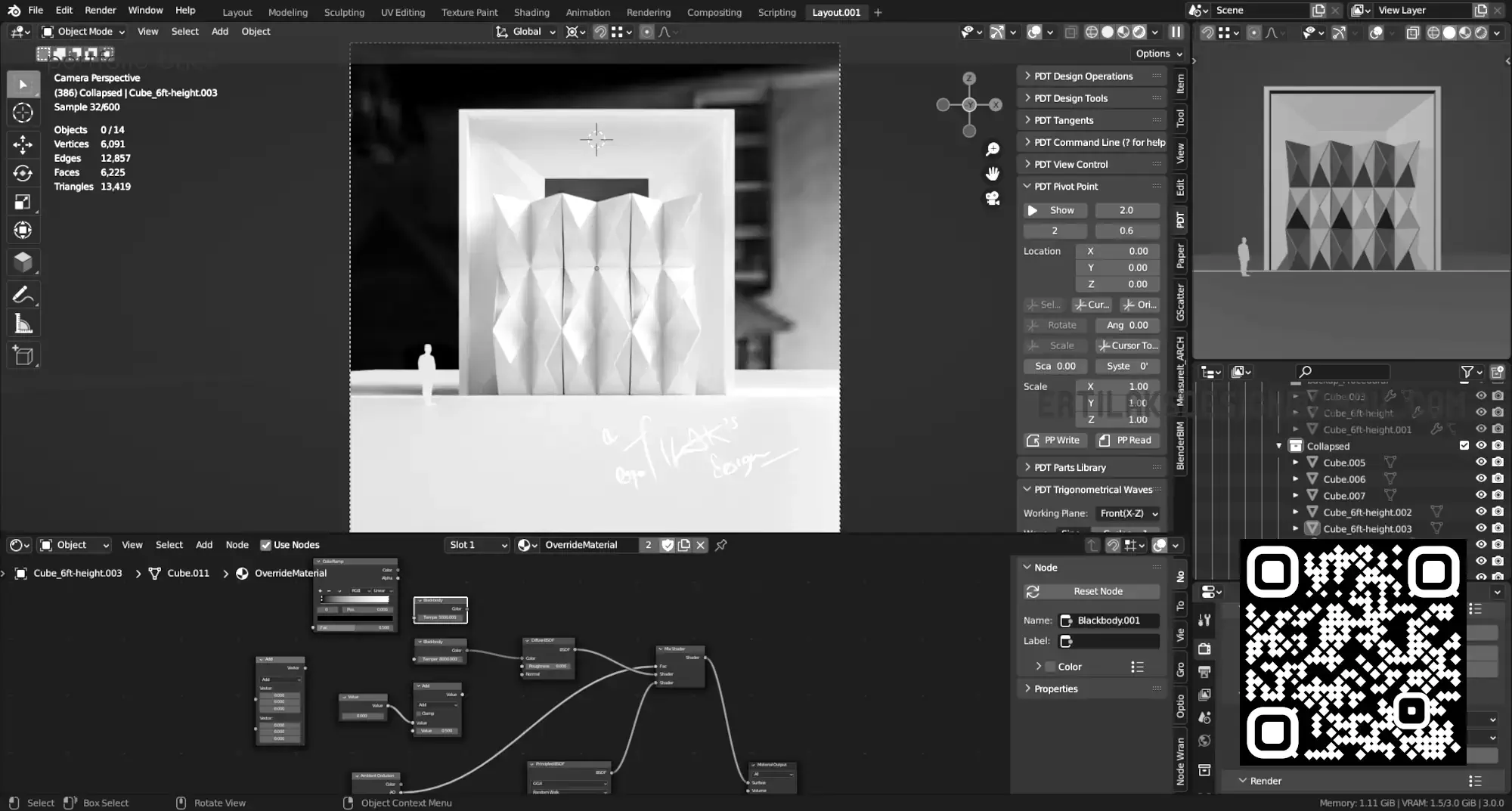The image size is (1512, 811).
Task: Click the ColorRamp gradient bar
Action: pos(355,599)
